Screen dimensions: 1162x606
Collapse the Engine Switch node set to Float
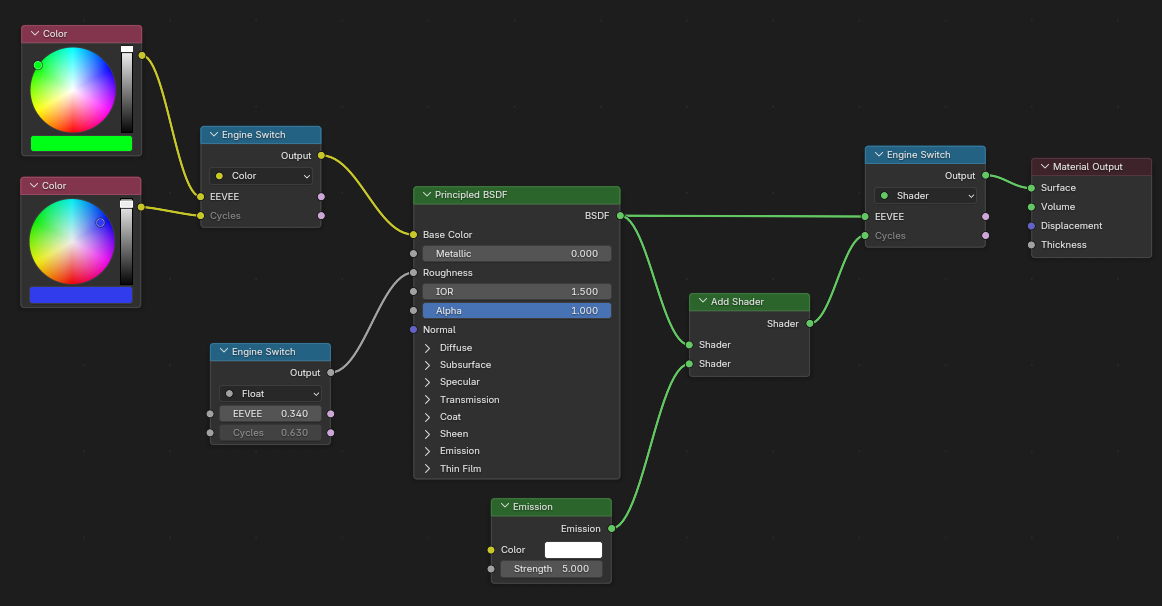pos(224,351)
